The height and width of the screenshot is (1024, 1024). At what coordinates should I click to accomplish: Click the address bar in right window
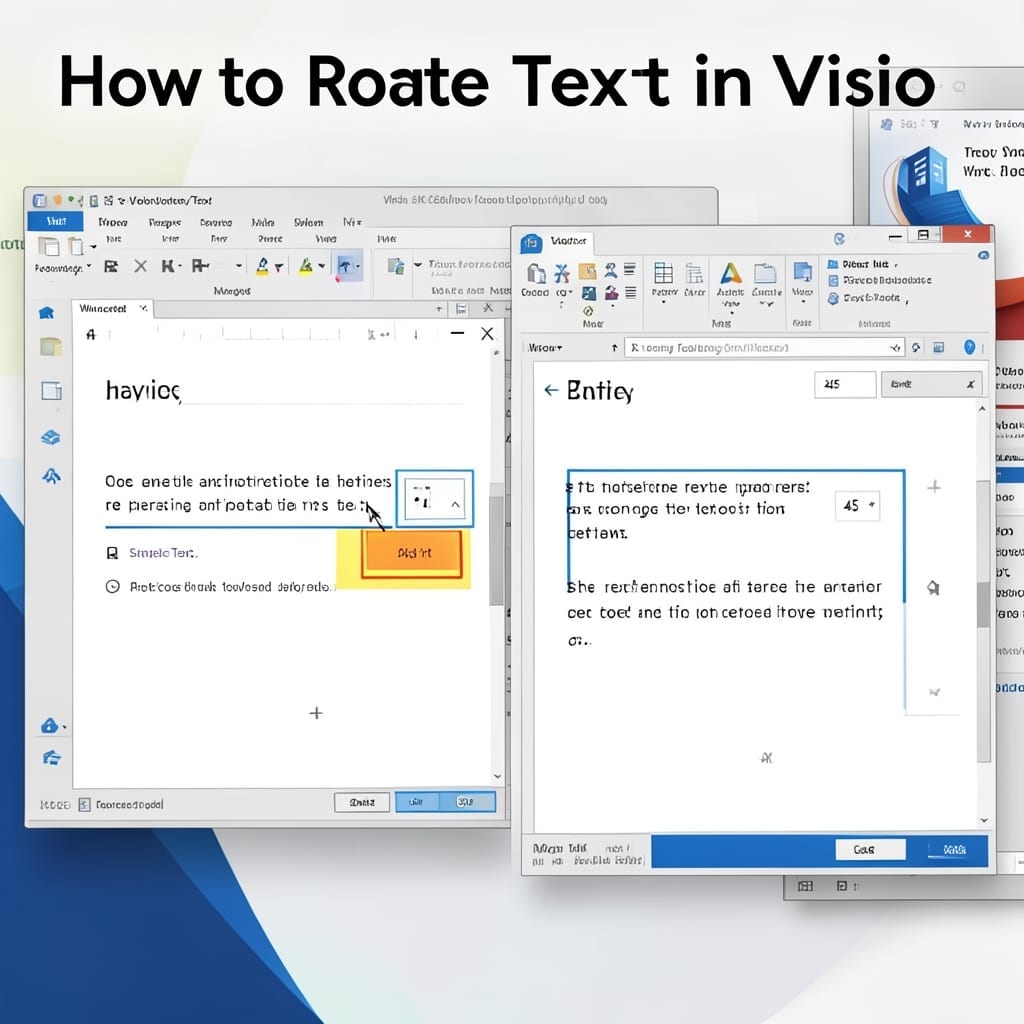764,347
